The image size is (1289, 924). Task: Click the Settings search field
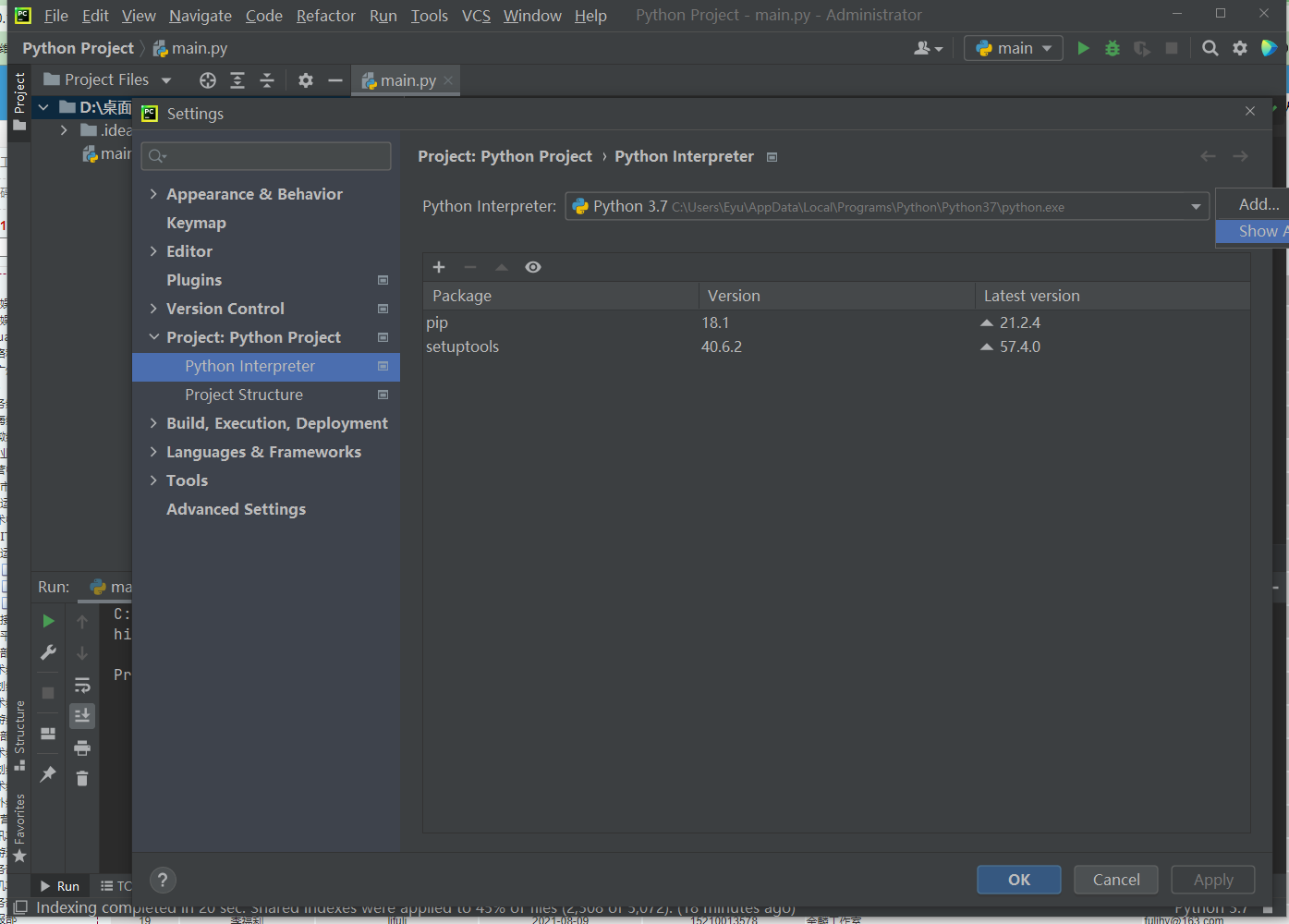(x=266, y=156)
